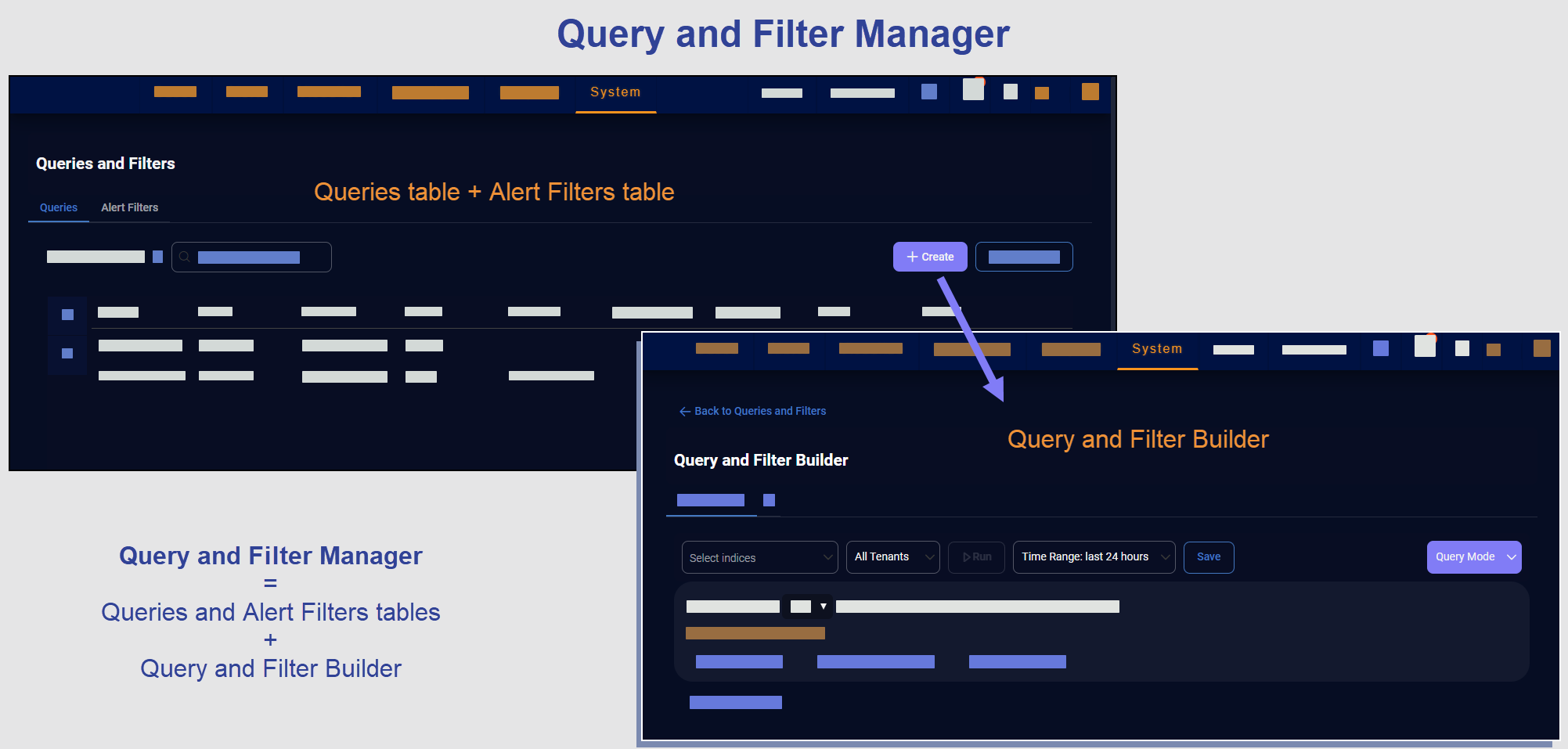Click the notification icon with orange badge in top navbar
The height and width of the screenshot is (749, 1568).
972,89
